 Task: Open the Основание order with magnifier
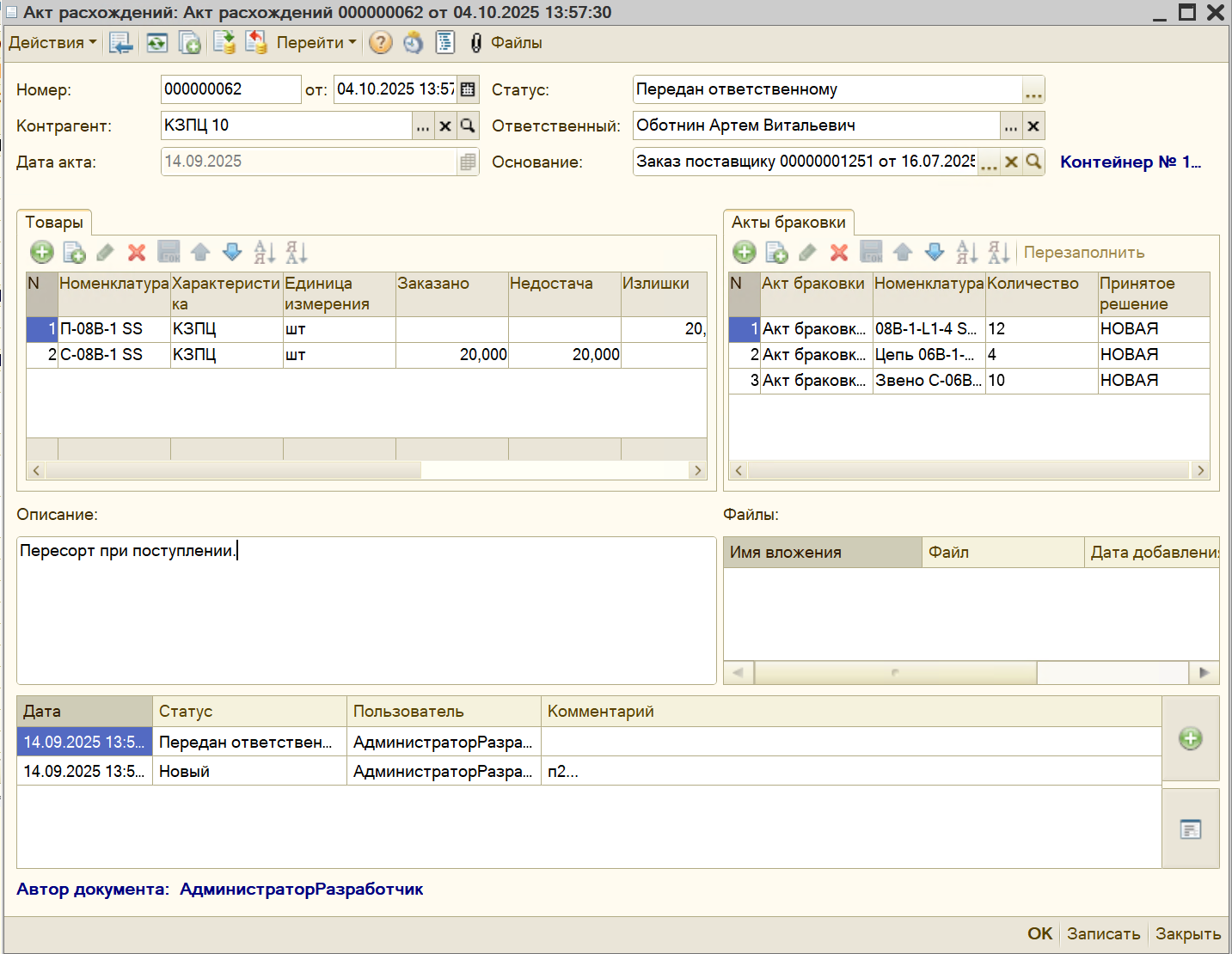[x=1033, y=162]
